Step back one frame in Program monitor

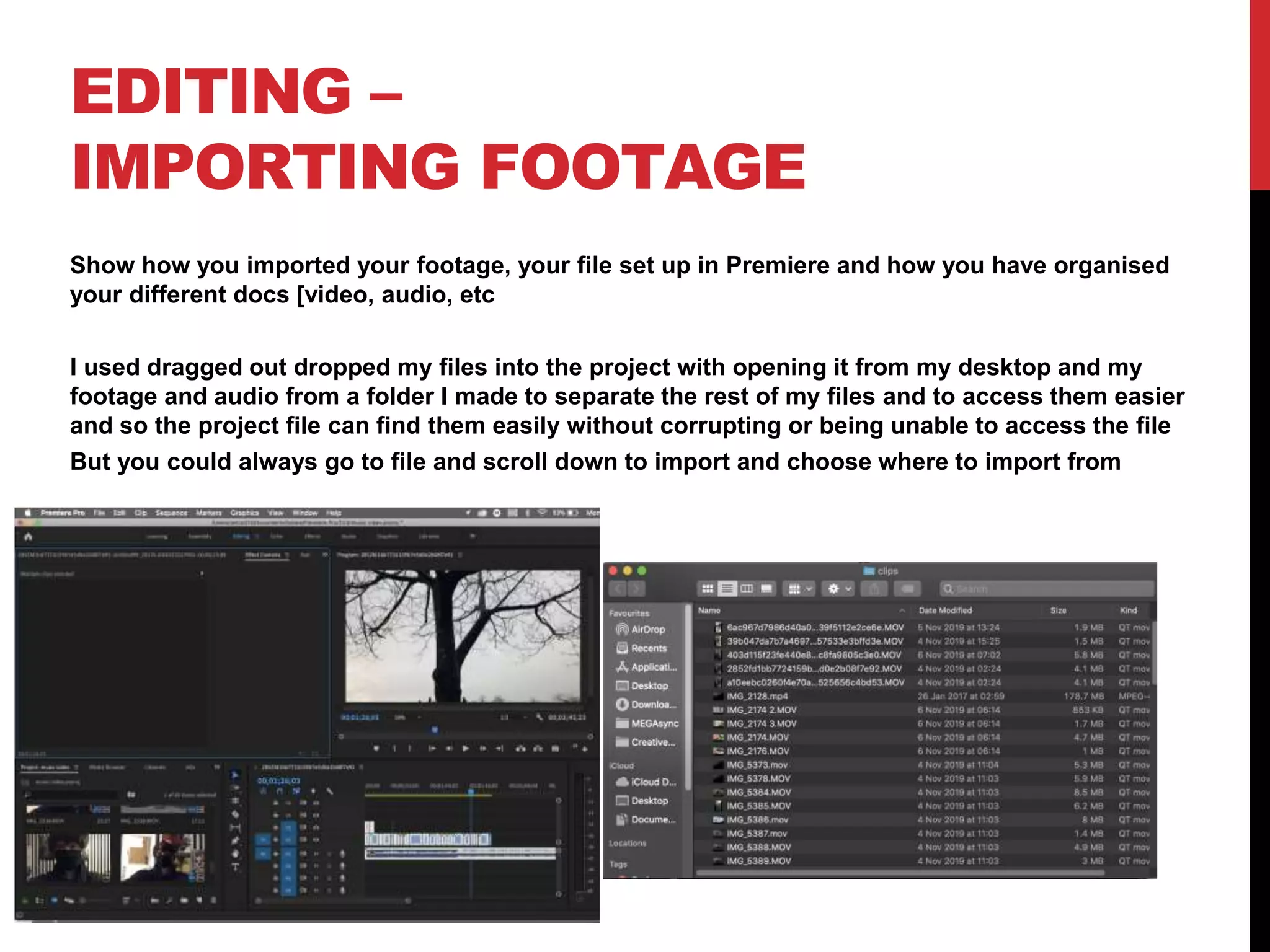(x=449, y=749)
